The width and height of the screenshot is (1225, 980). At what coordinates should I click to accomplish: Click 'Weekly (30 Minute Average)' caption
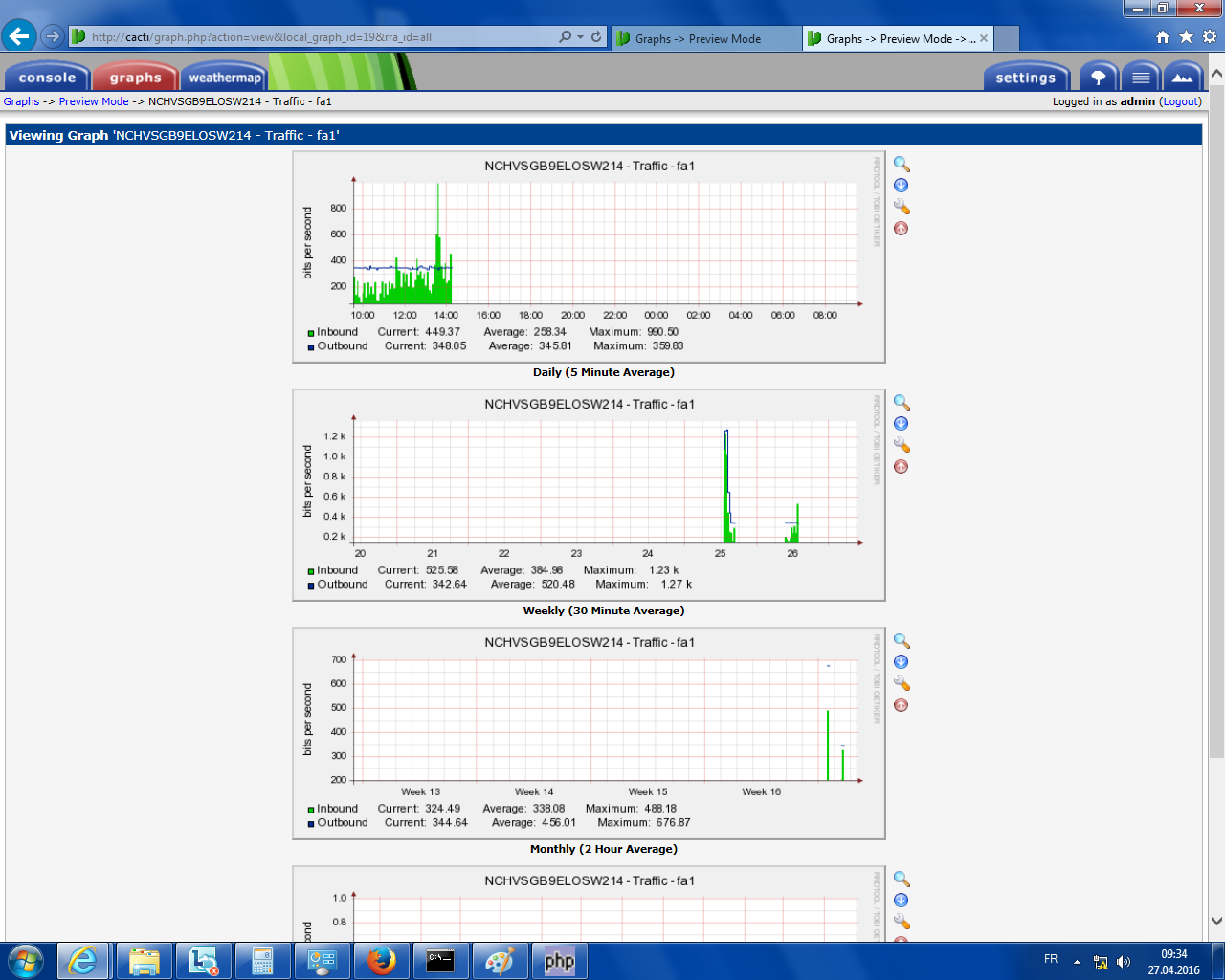click(x=604, y=611)
